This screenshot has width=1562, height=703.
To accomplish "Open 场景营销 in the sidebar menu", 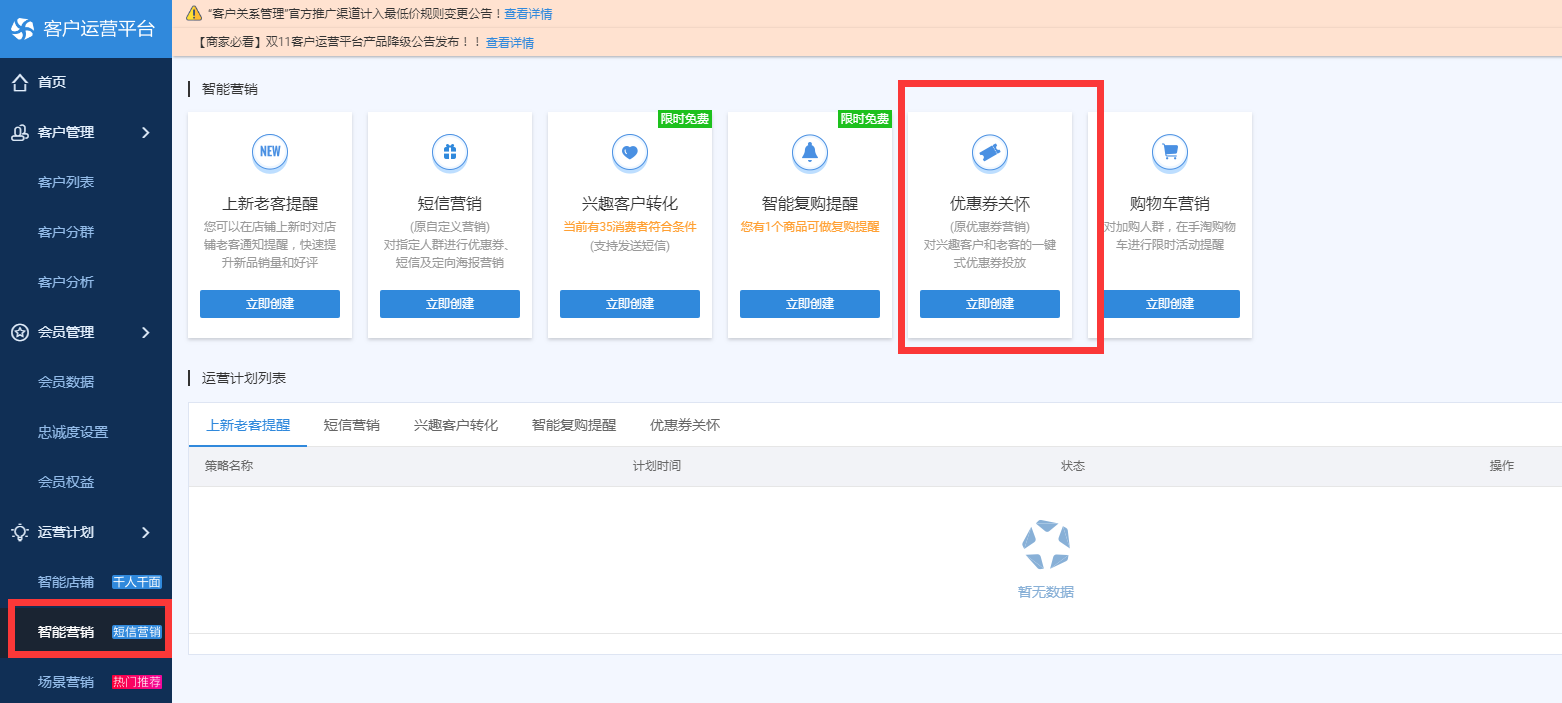I will point(66,682).
